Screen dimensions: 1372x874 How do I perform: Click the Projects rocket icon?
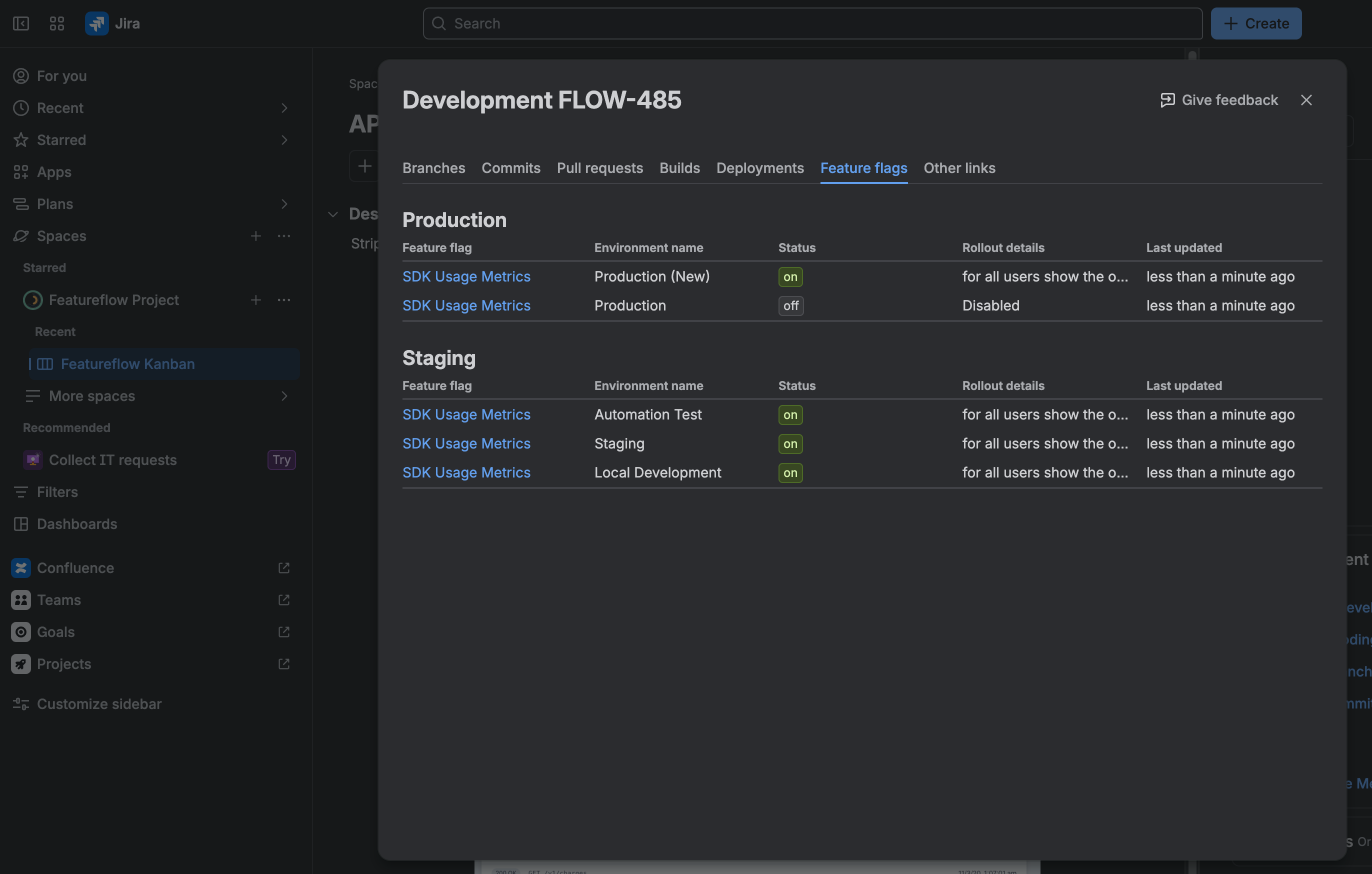pyautogui.click(x=21, y=663)
